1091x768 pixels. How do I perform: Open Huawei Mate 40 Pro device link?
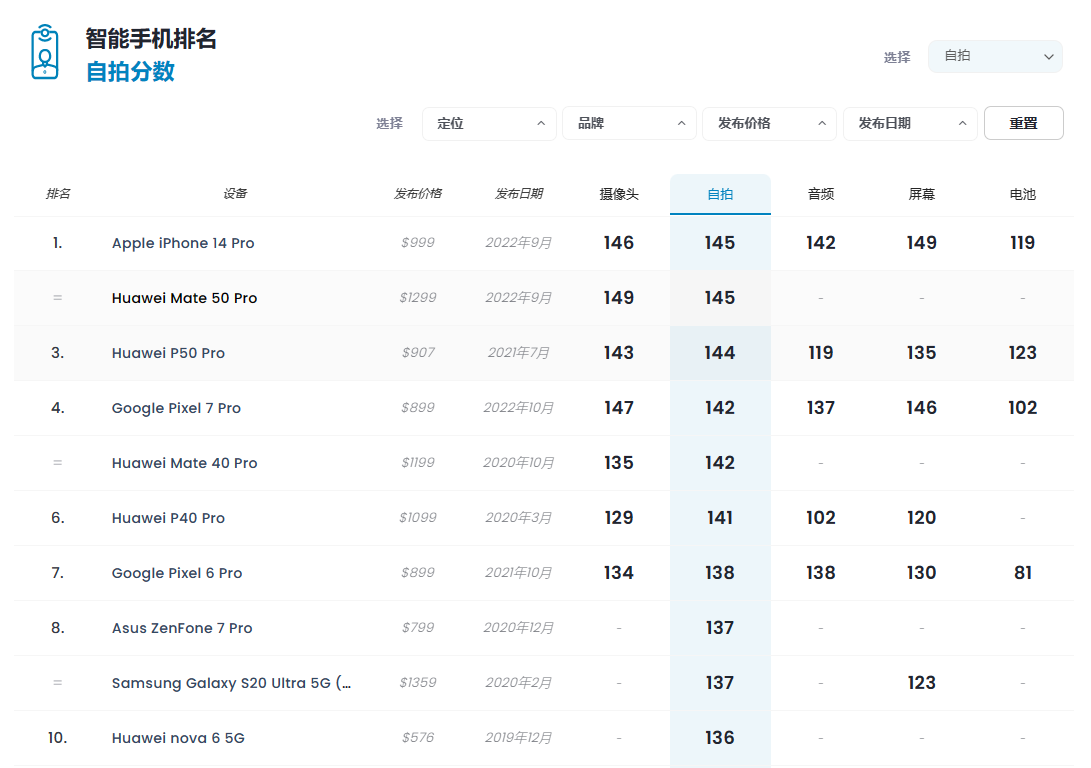(184, 463)
